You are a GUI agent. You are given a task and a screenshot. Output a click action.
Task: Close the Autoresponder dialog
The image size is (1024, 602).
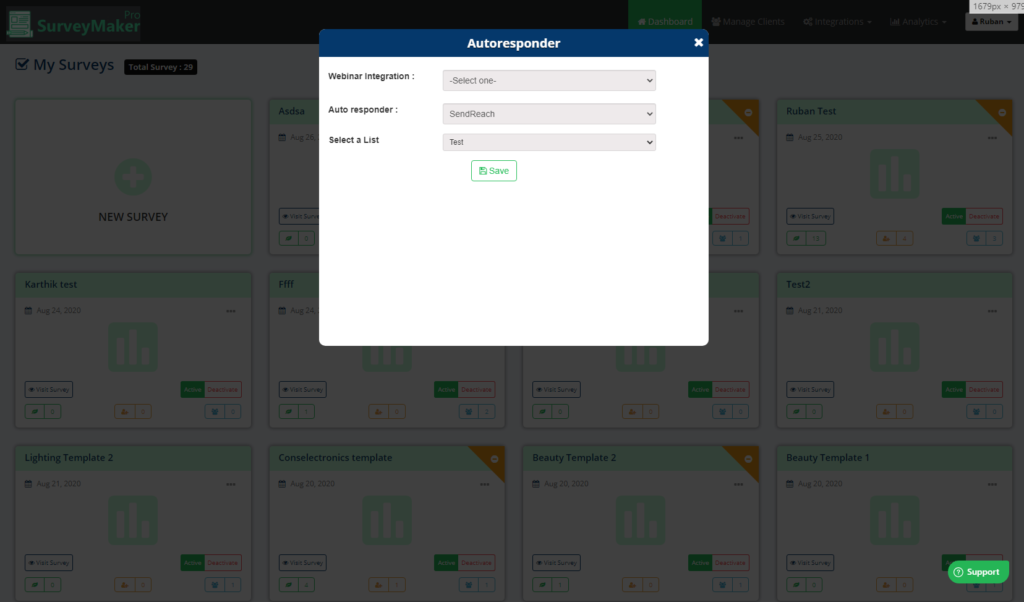pyautogui.click(x=698, y=42)
